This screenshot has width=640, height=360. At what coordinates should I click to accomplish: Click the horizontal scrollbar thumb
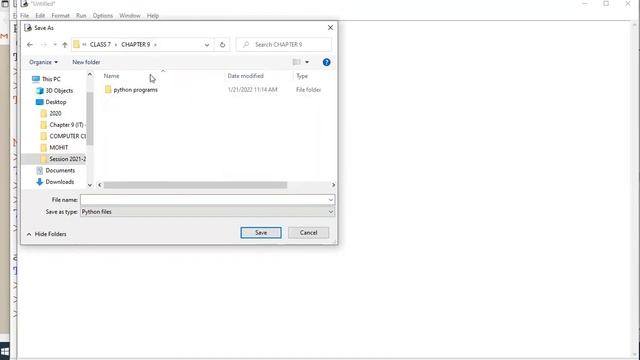[195, 185]
